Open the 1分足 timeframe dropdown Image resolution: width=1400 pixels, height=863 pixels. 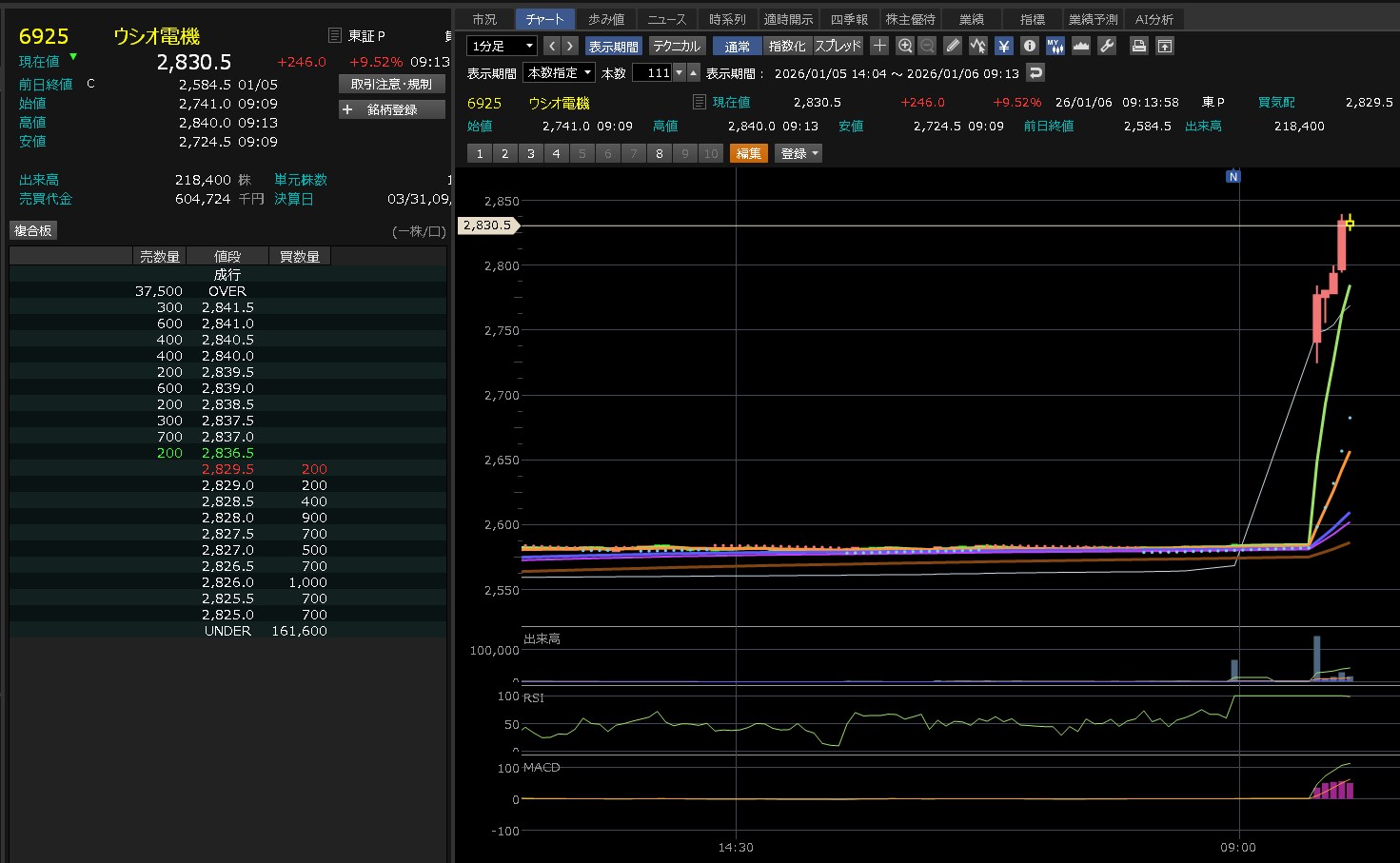tap(502, 46)
